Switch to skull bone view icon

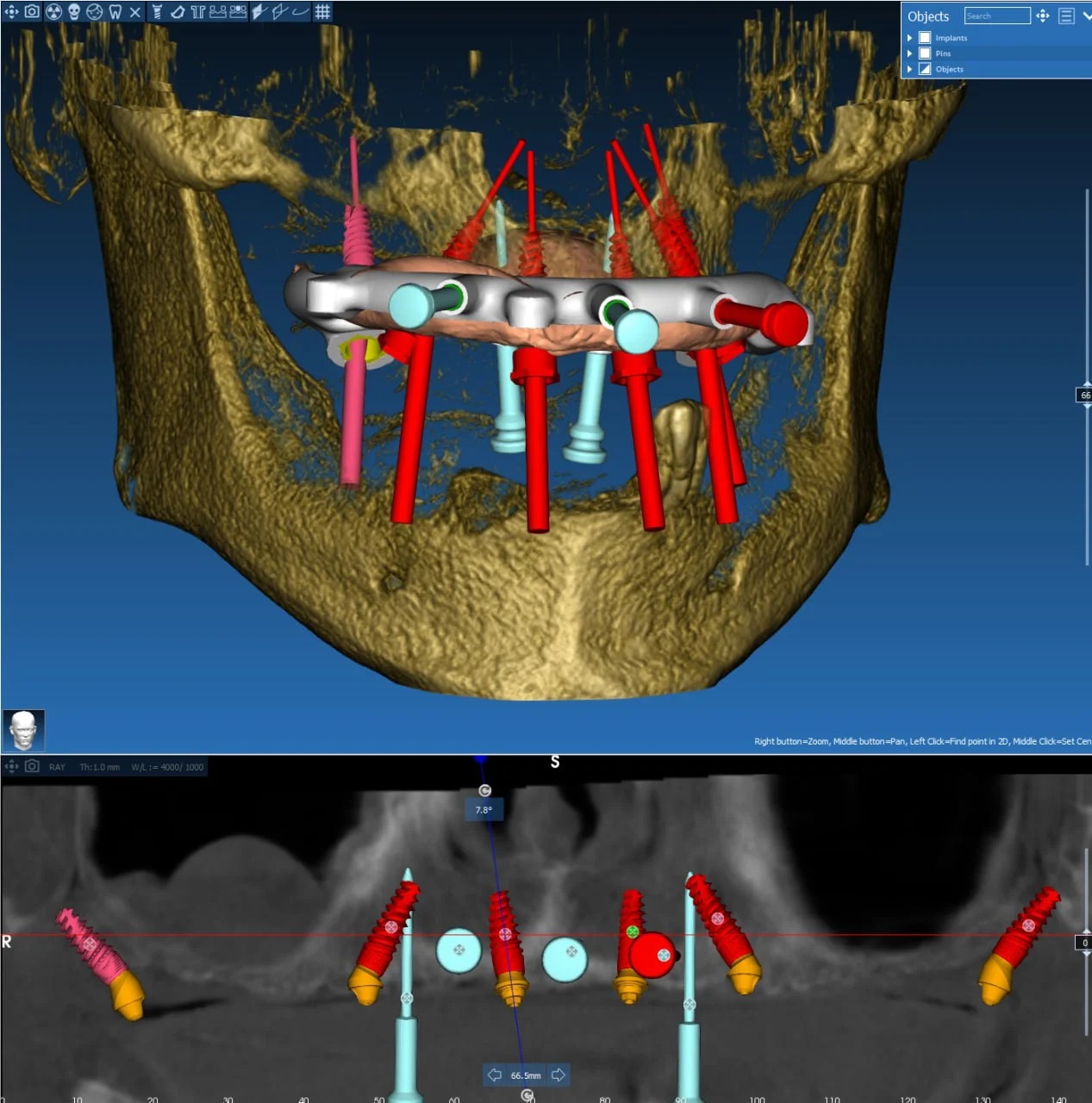(x=74, y=11)
